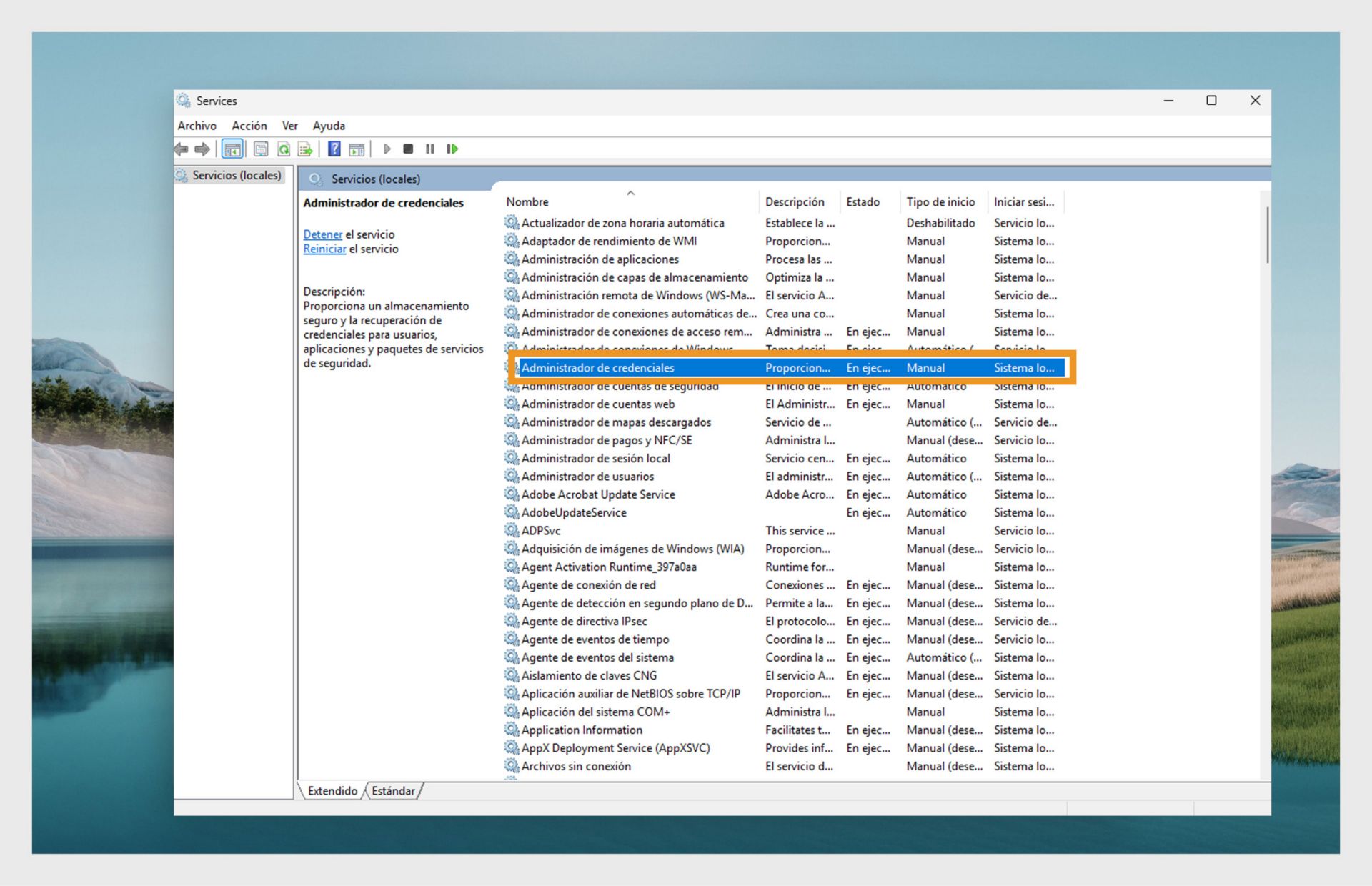Image resolution: width=1372 pixels, height=886 pixels.
Task: Select Administrador de sesión local
Action: click(595, 458)
